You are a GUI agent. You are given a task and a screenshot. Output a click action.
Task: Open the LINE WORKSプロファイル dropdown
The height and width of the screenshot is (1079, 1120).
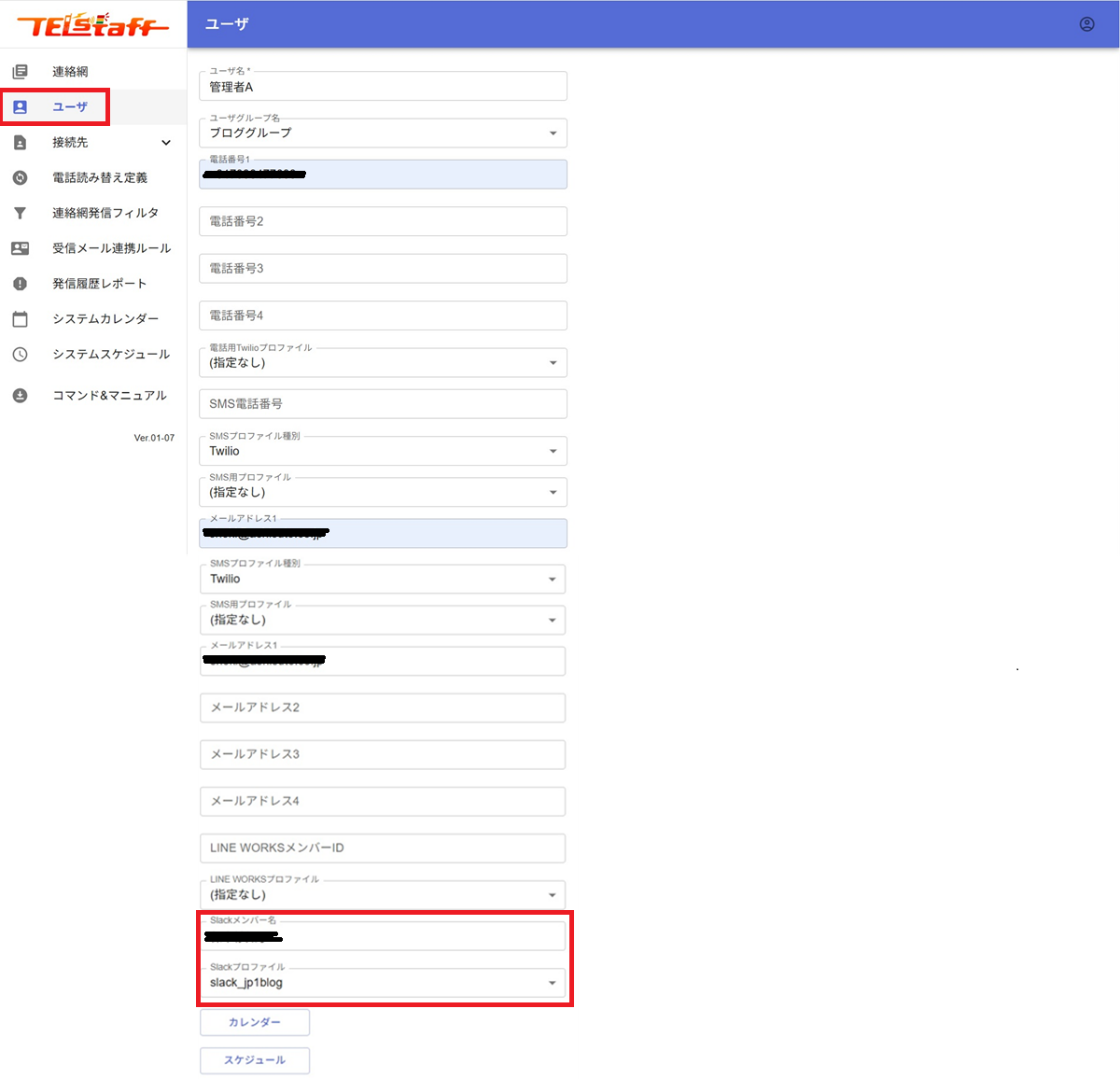pyautogui.click(x=552, y=895)
